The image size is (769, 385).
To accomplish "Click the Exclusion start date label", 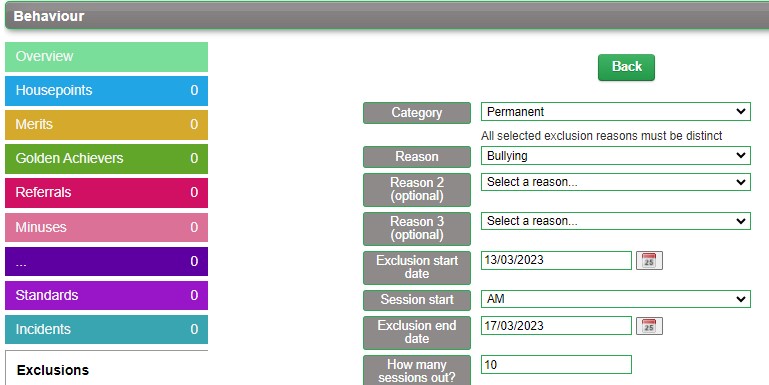I will coord(417,267).
